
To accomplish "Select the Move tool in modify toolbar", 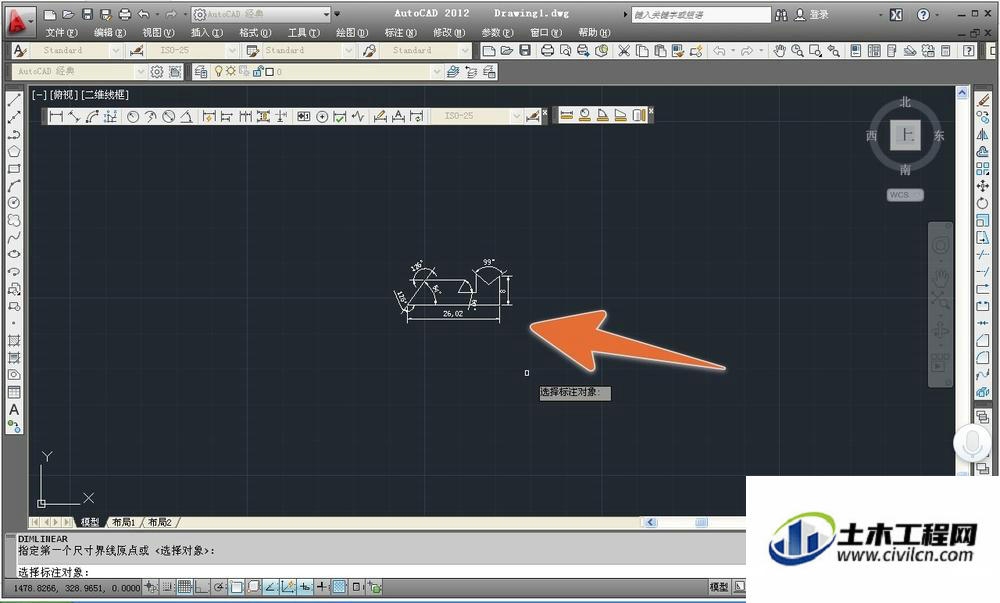I will [983, 185].
